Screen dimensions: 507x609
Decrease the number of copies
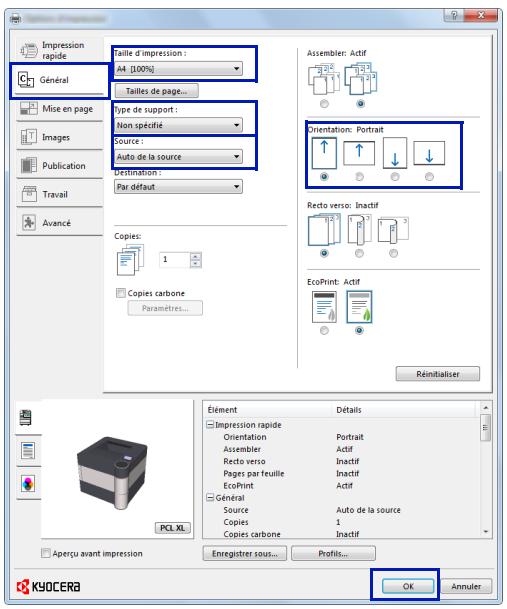[x=196, y=264]
